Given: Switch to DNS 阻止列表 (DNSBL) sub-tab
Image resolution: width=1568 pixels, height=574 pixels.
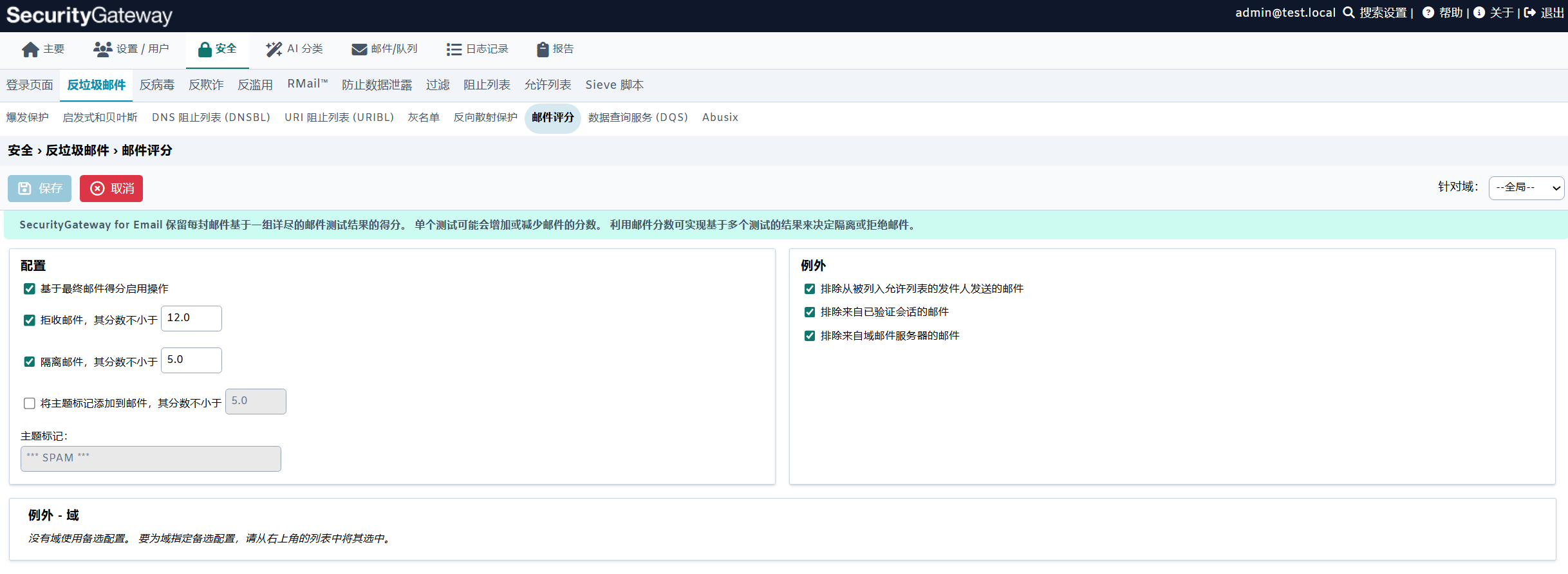Looking at the screenshot, I should 211,118.
